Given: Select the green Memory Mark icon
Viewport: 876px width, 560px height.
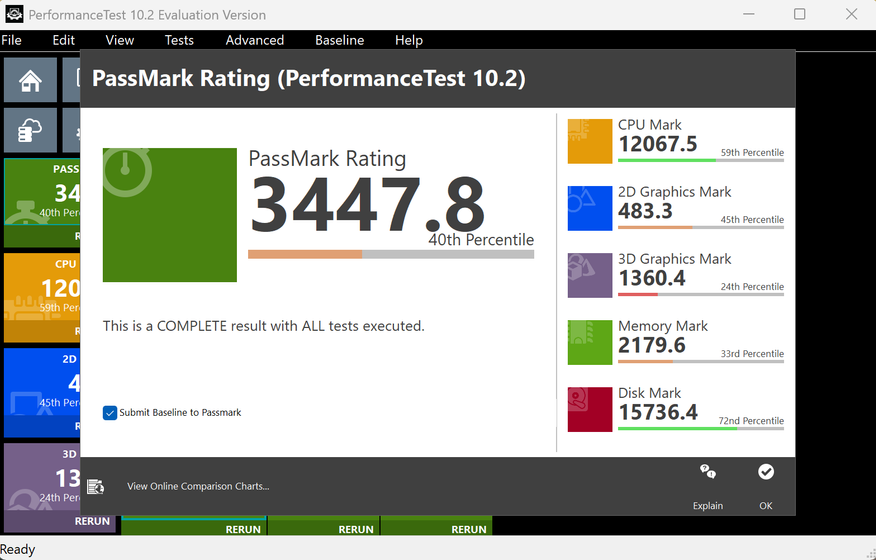Looking at the screenshot, I should (x=590, y=343).
